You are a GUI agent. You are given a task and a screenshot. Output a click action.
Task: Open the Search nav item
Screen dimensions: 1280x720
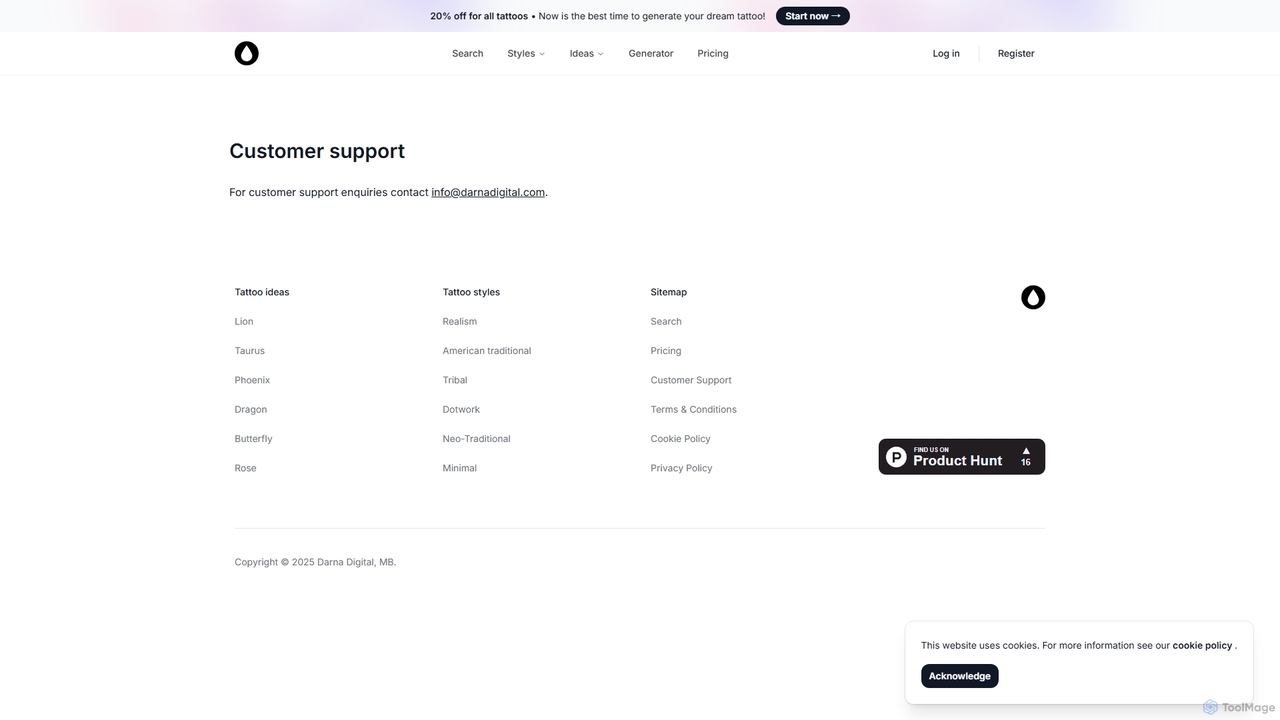coord(467,54)
